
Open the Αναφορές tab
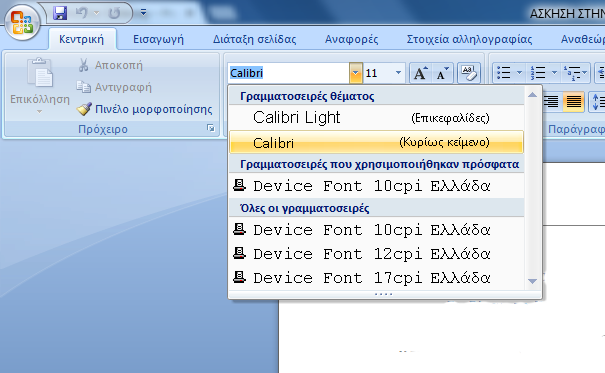click(x=352, y=39)
